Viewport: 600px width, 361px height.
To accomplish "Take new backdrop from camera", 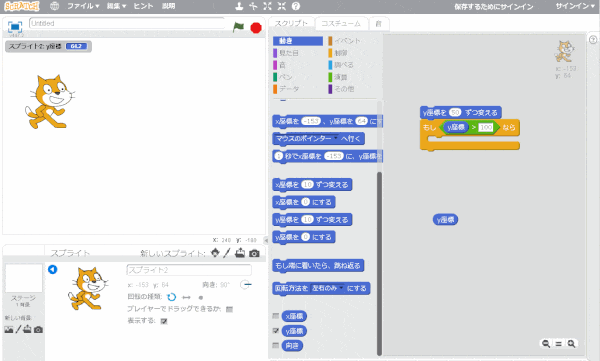I will (38, 329).
